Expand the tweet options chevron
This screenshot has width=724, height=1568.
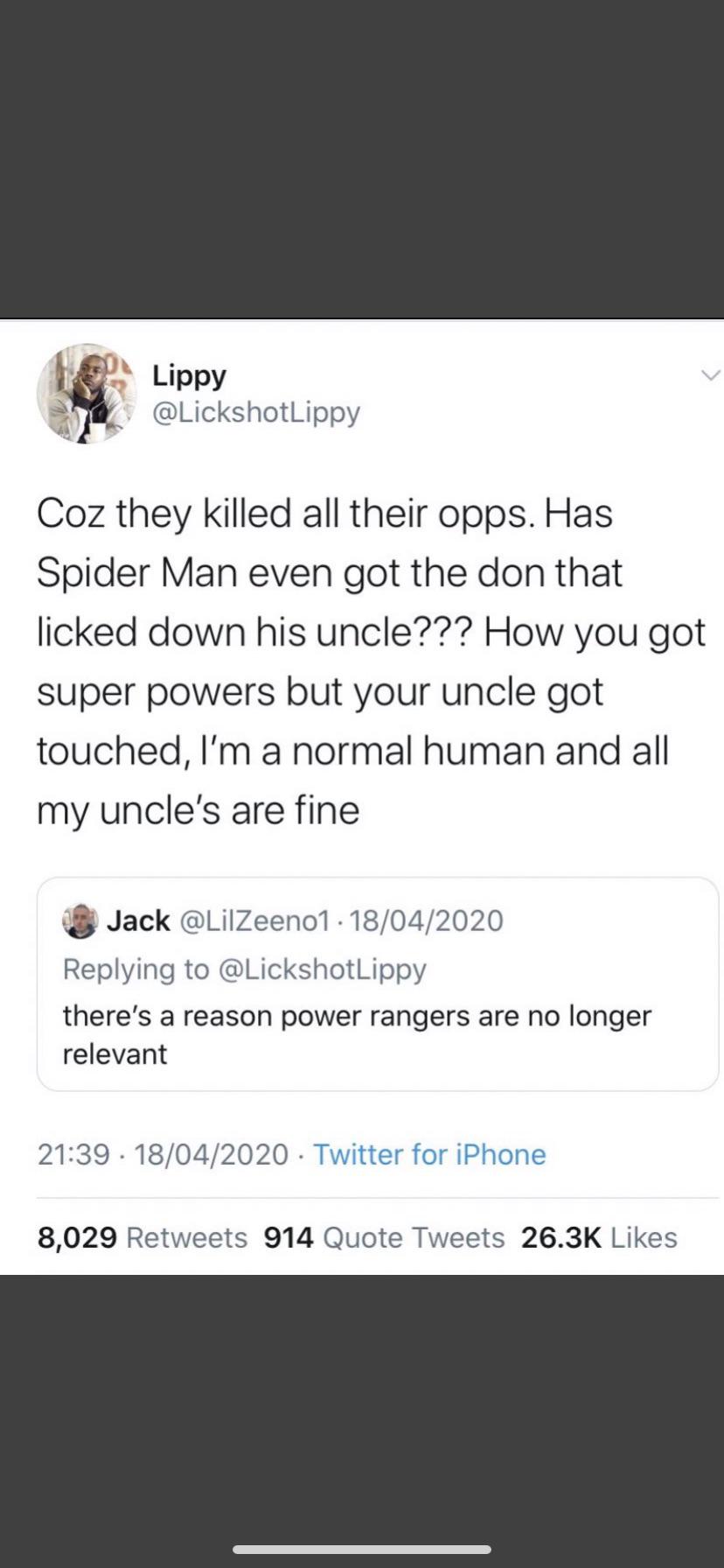click(x=710, y=373)
